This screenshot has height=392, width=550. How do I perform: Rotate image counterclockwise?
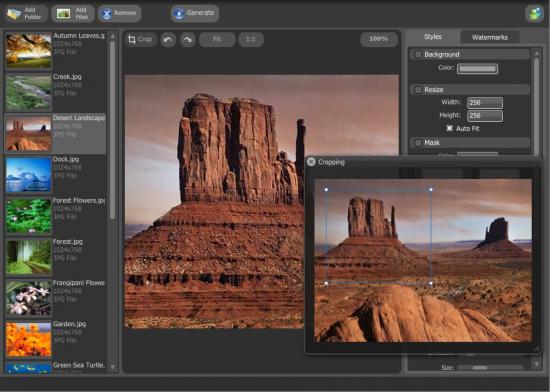(x=168, y=40)
